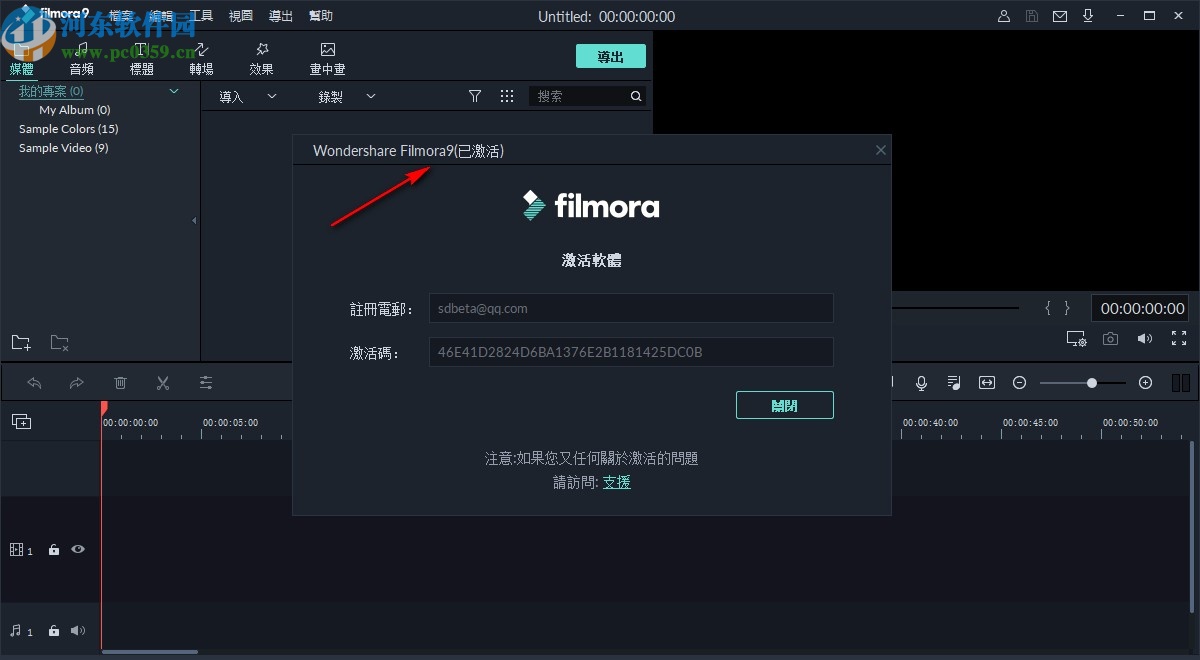The image size is (1200, 660).
Task: Toggle the audio track 1 lock
Action: pos(54,631)
